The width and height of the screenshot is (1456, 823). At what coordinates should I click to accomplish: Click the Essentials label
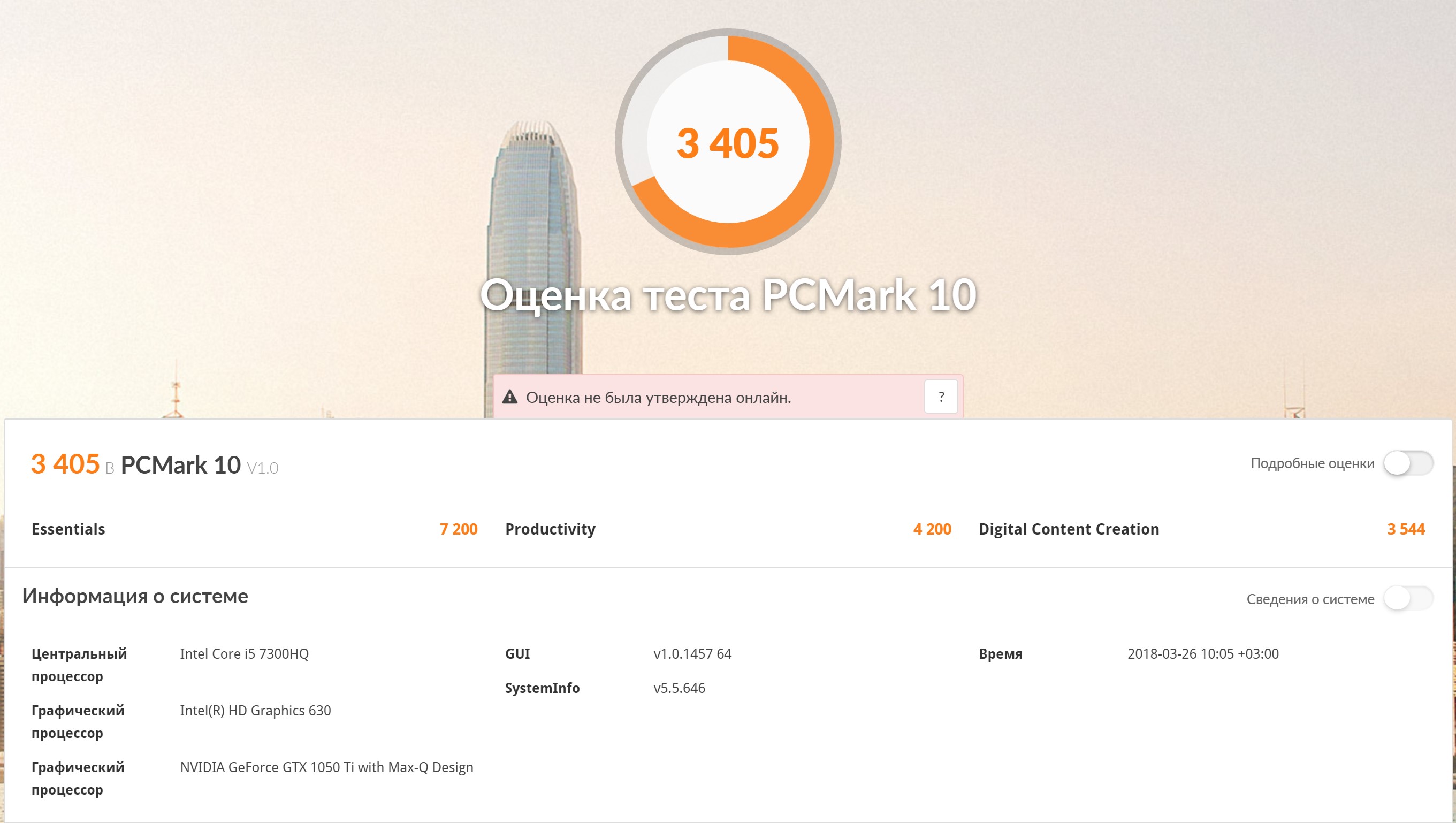point(68,529)
